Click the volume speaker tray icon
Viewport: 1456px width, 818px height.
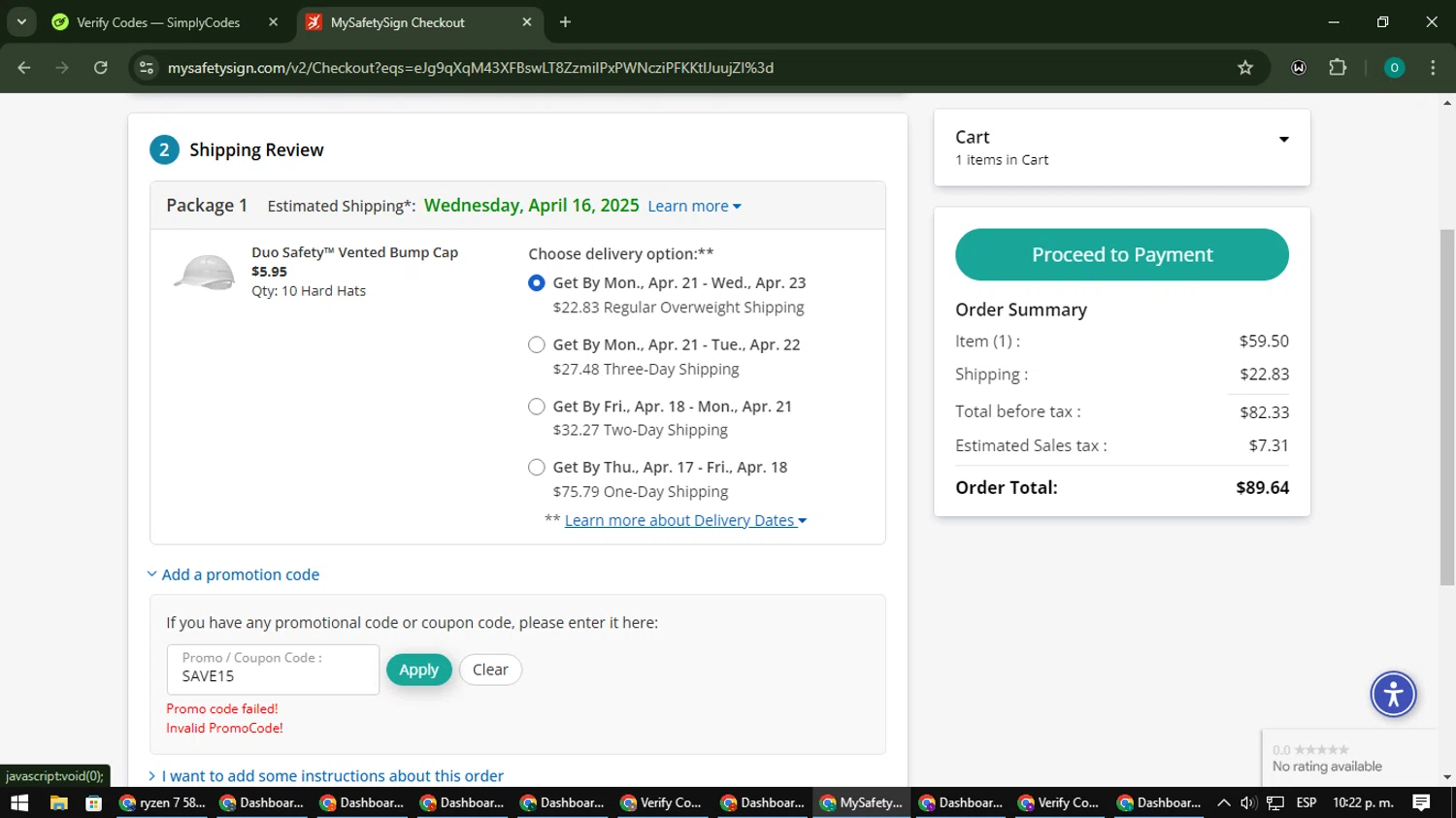1248,802
